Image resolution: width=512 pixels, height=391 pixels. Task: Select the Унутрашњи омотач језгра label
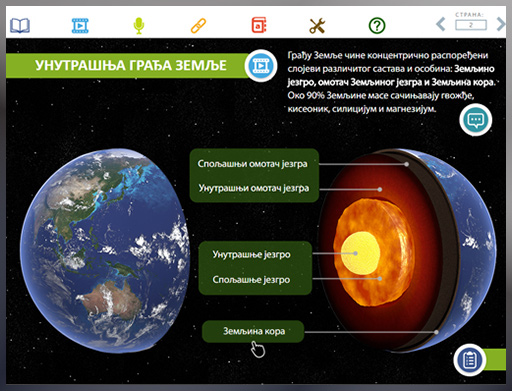click(x=254, y=188)
